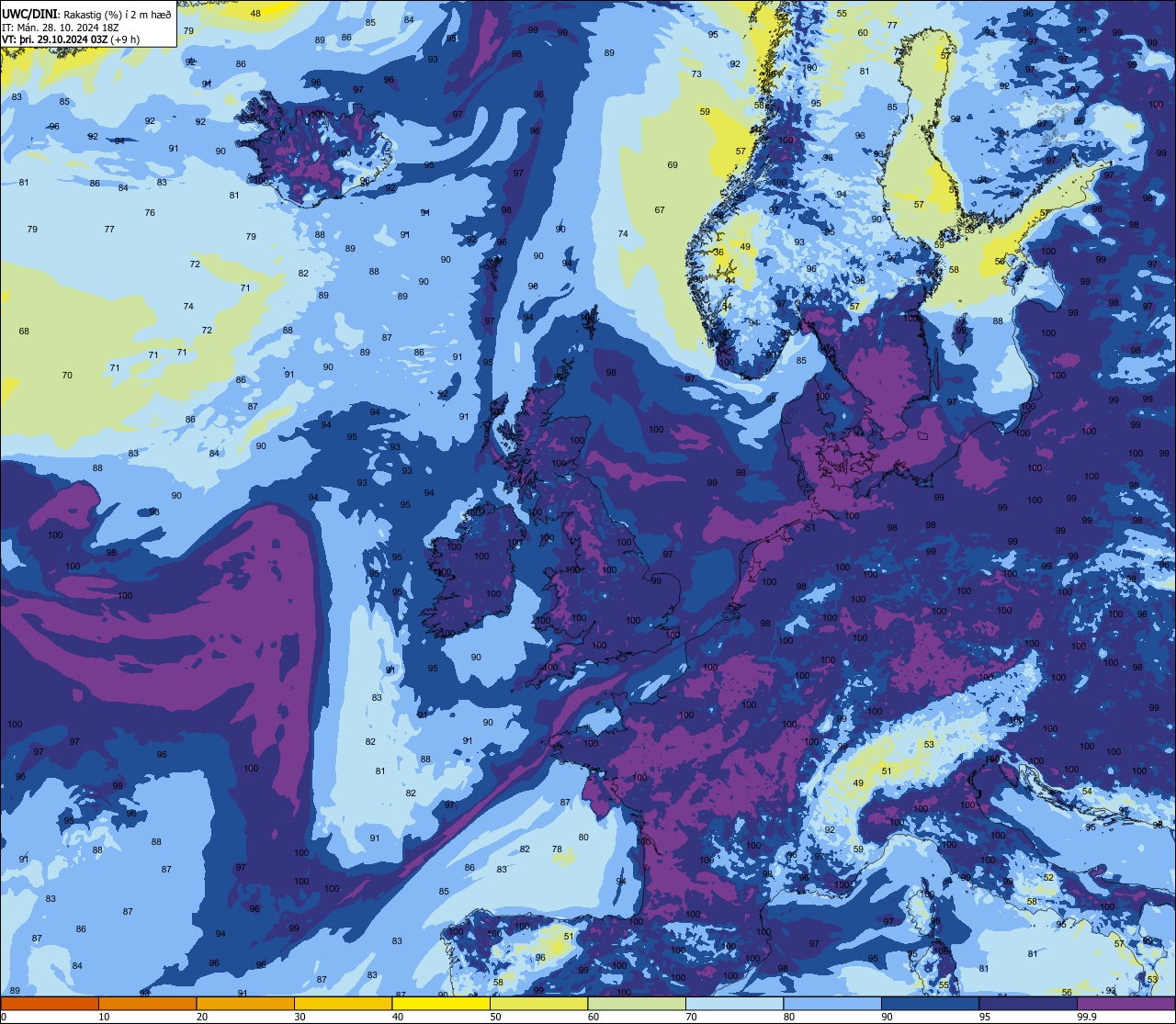Select the 60–70 pale green legend segment

coord(637,1003)
